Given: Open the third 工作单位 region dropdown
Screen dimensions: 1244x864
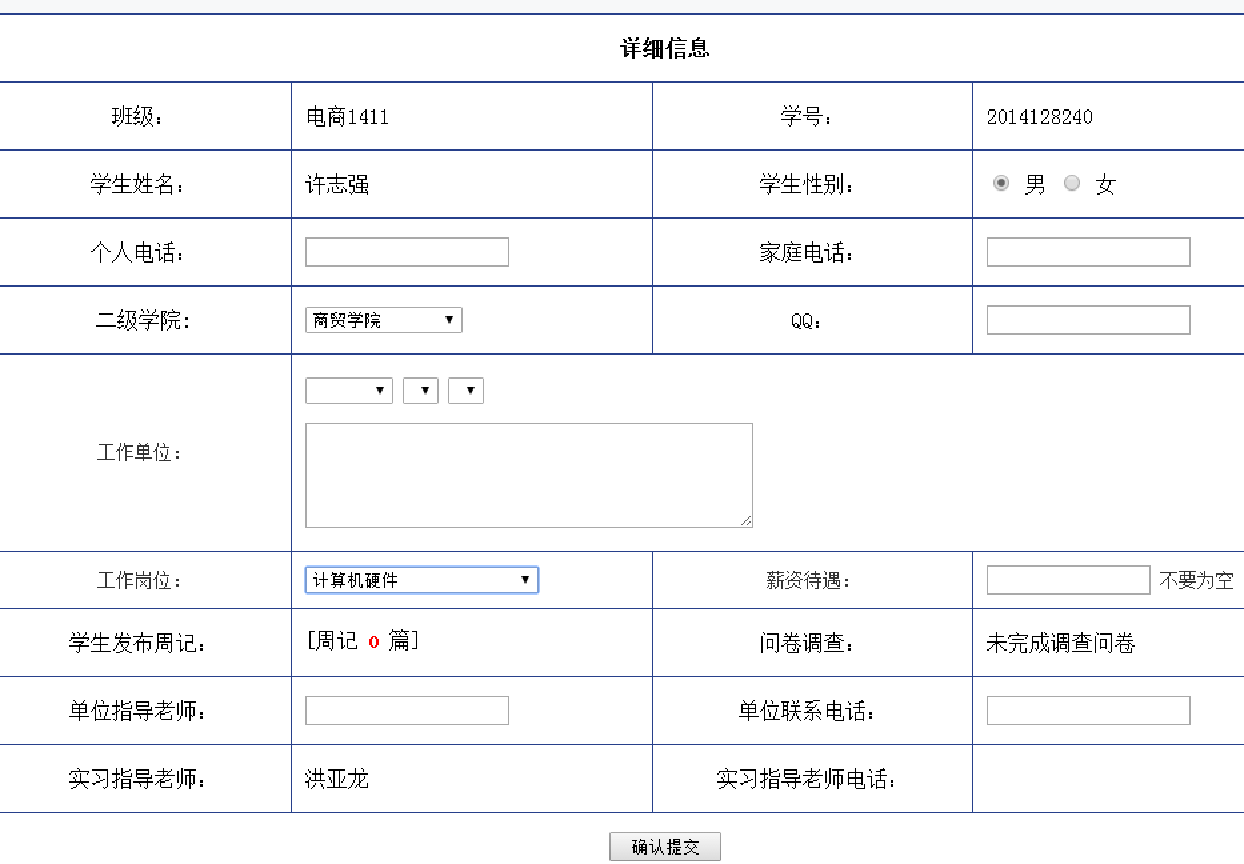Looking at the screenshot, I should pyautogui.click(x=466, y=391).
